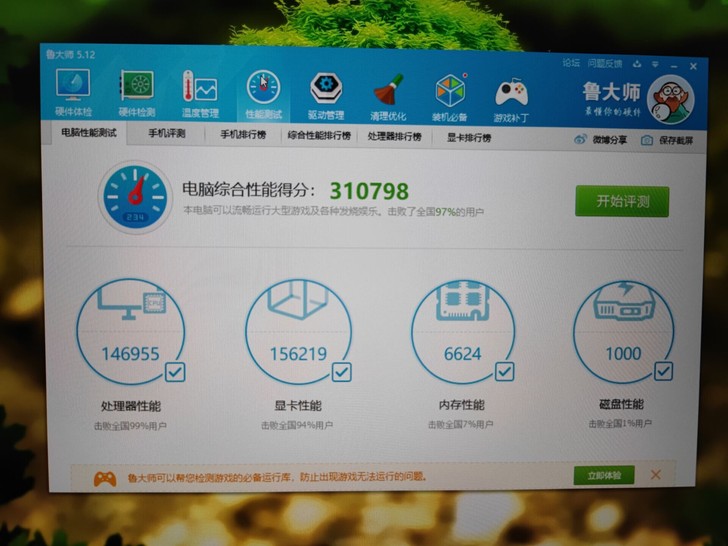
Task: Select 性能测试 performance test icon
Action: (x=263, y=94)
